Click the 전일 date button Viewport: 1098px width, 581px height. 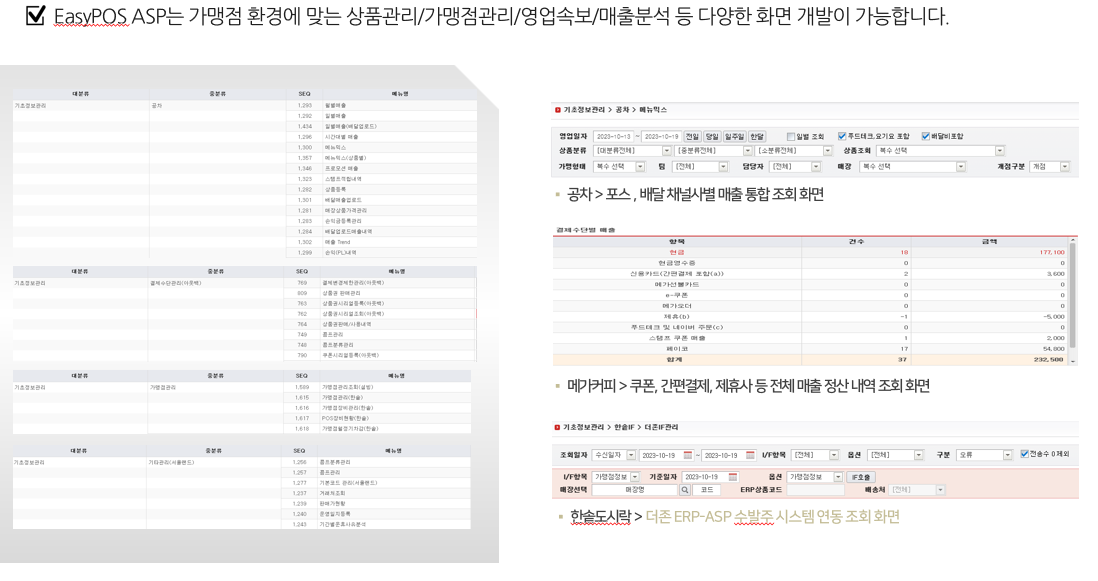[x=692, y=137]
